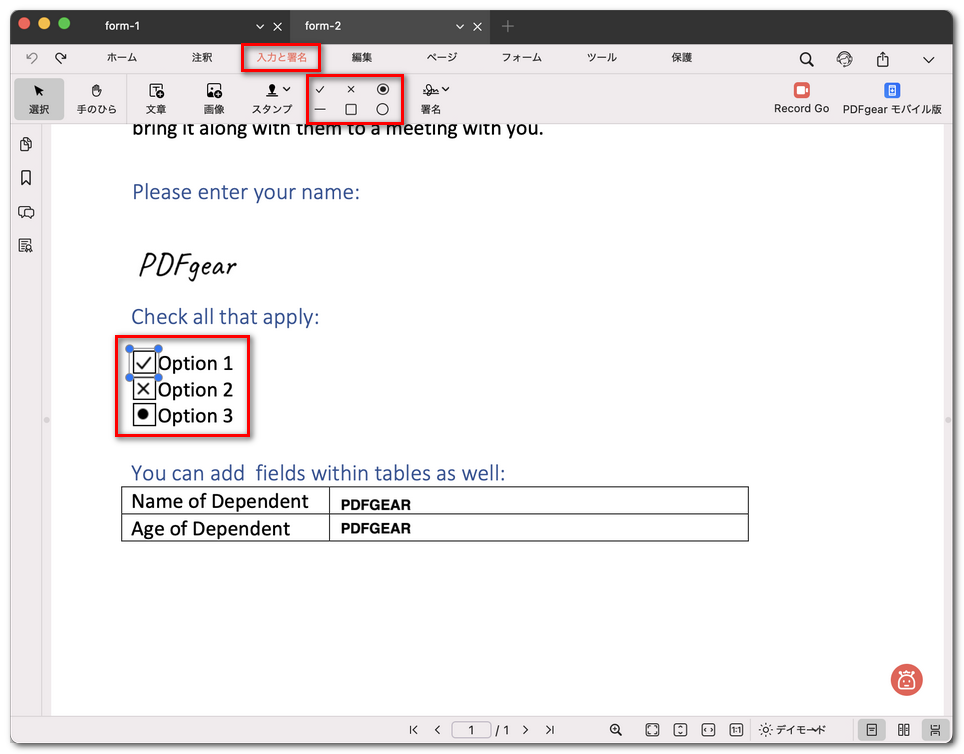Click the image (画像) insert tool

(x=214, y=98)
